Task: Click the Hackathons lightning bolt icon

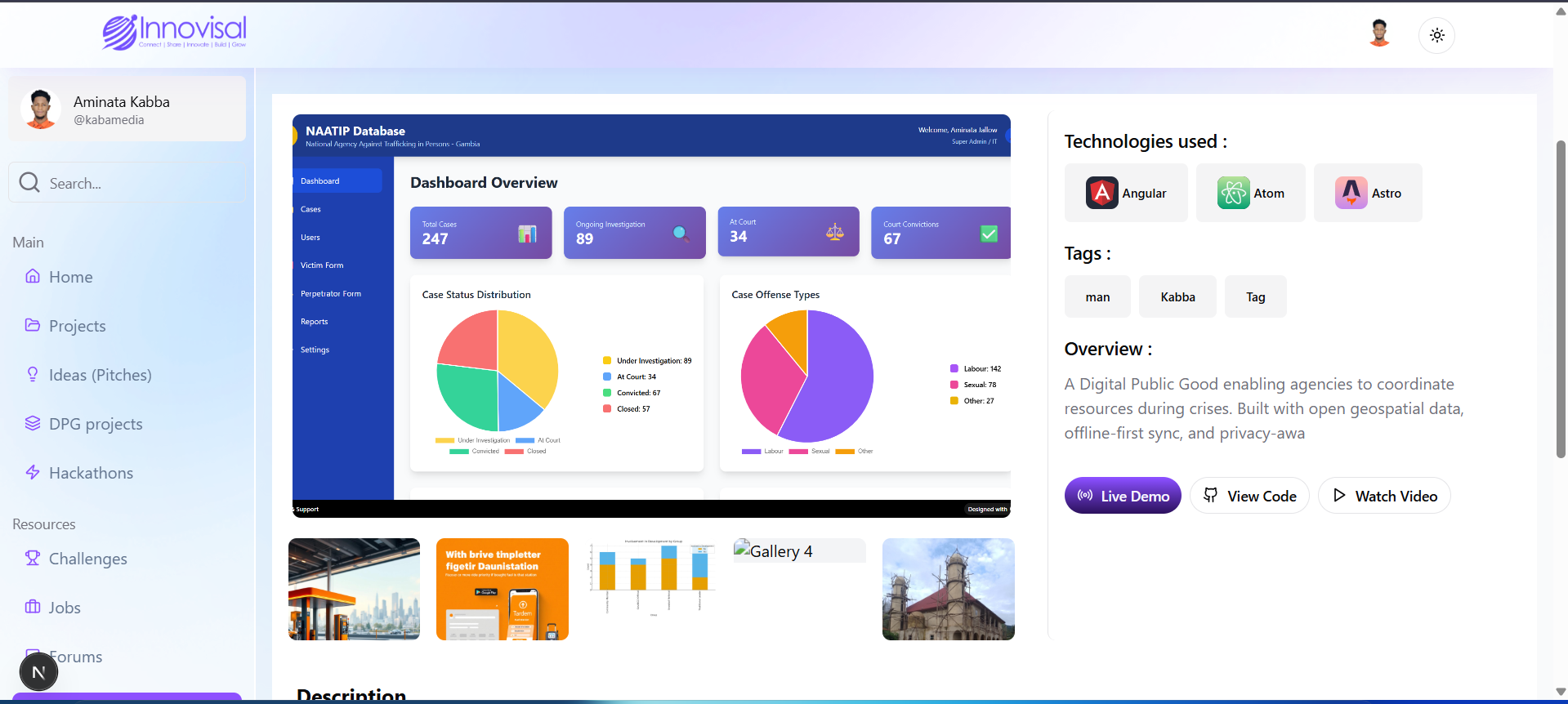Action: coord(33,472)
